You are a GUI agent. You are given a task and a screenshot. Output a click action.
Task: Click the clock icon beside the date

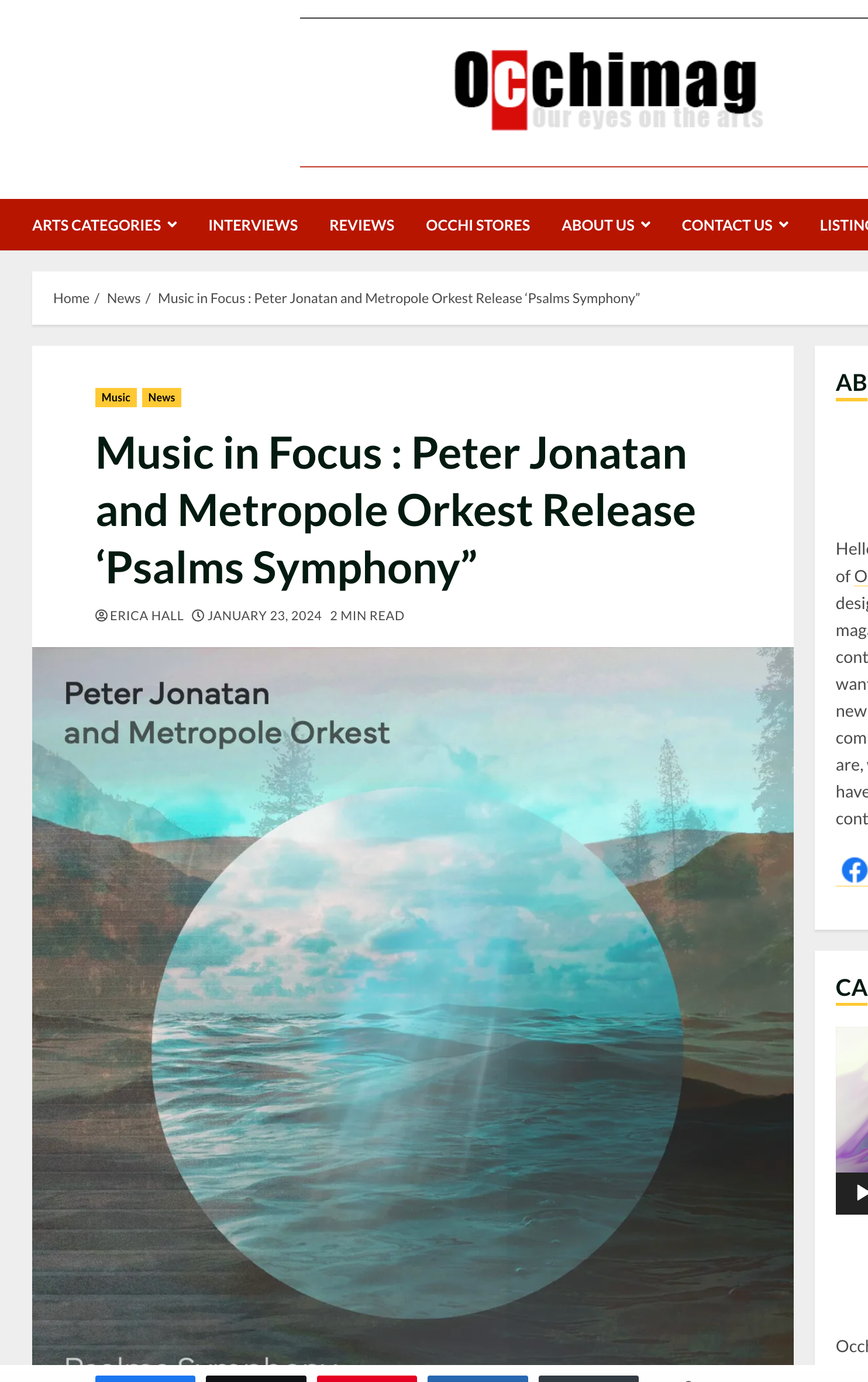(198, 616)
